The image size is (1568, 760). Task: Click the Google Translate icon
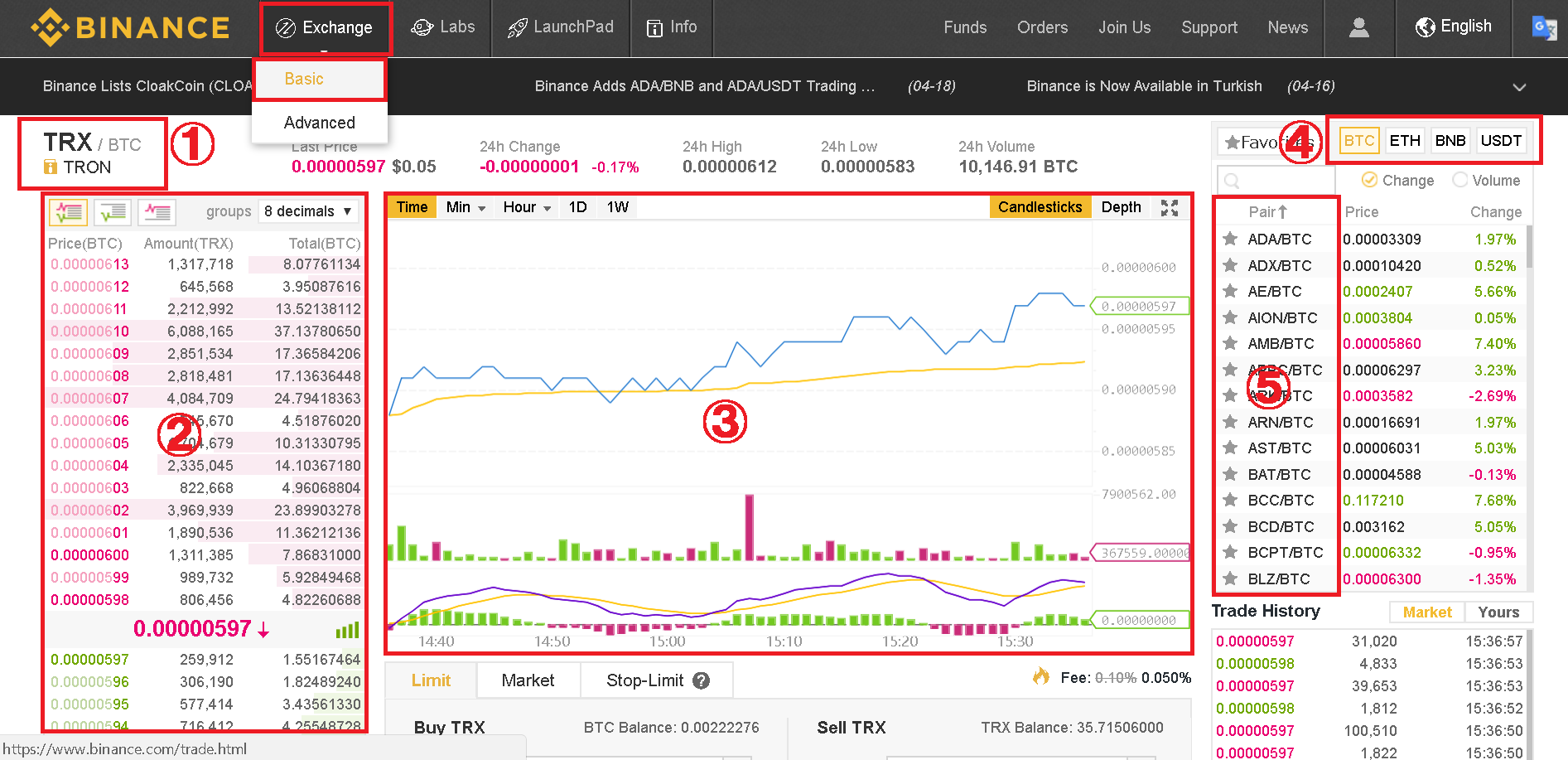[1544, 28]
